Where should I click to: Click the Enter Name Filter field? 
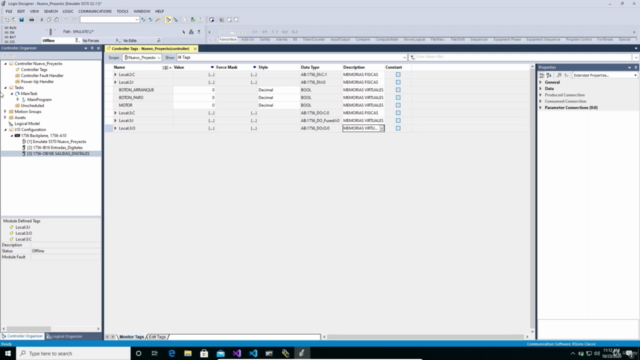[523, 58]
